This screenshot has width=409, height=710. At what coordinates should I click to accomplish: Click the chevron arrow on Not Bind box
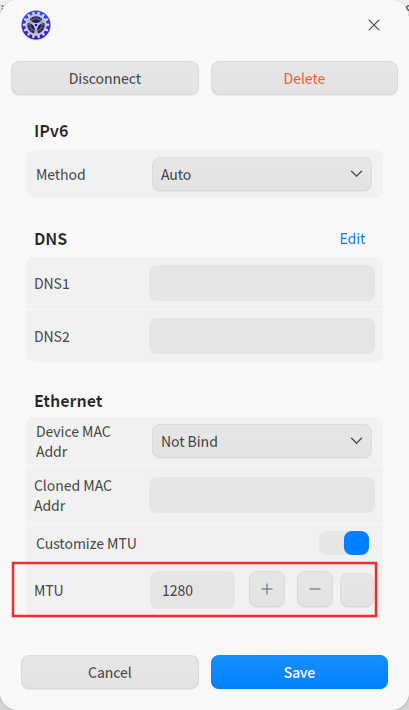coord(356,441)
